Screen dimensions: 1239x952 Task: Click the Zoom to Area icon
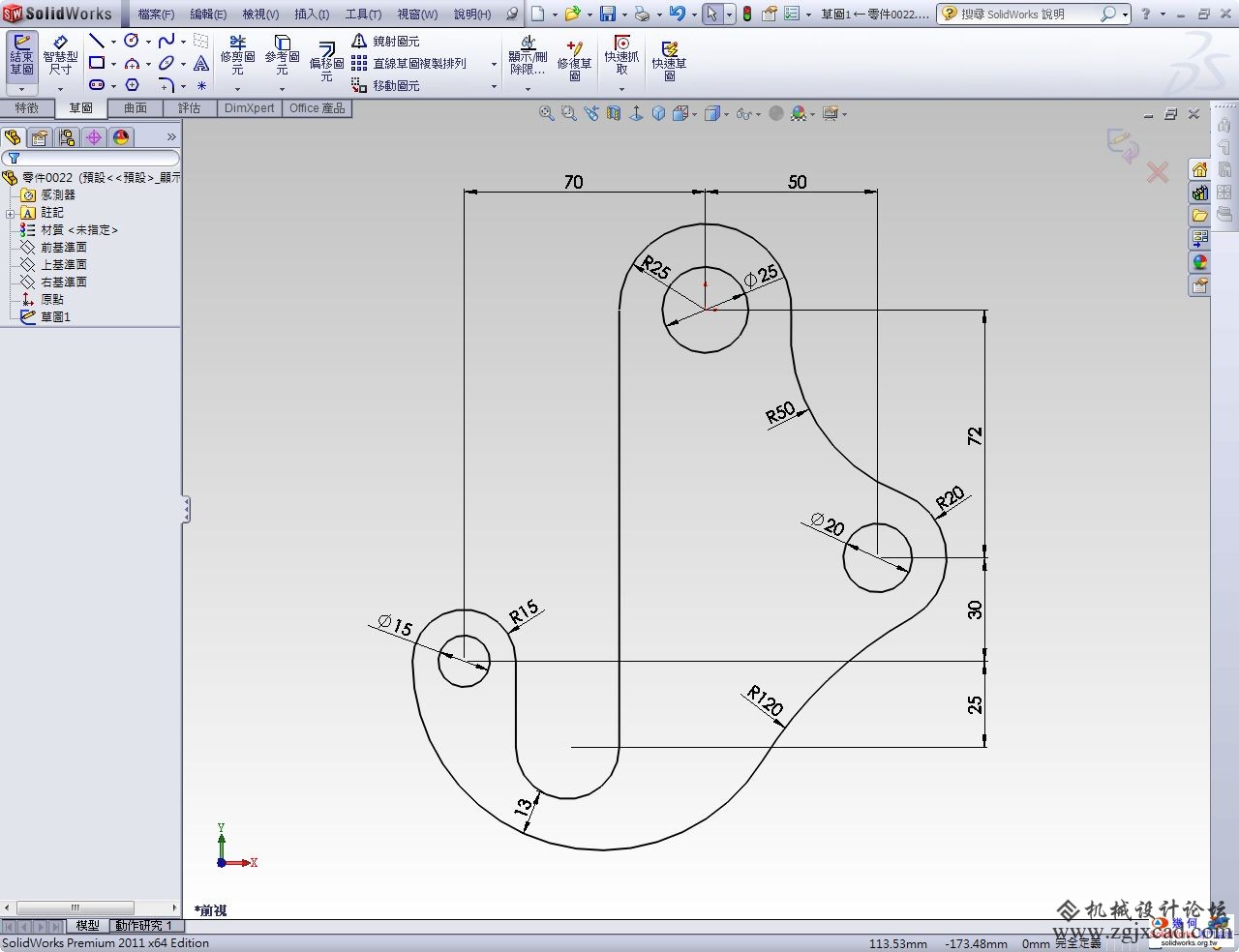pos(569,113)
